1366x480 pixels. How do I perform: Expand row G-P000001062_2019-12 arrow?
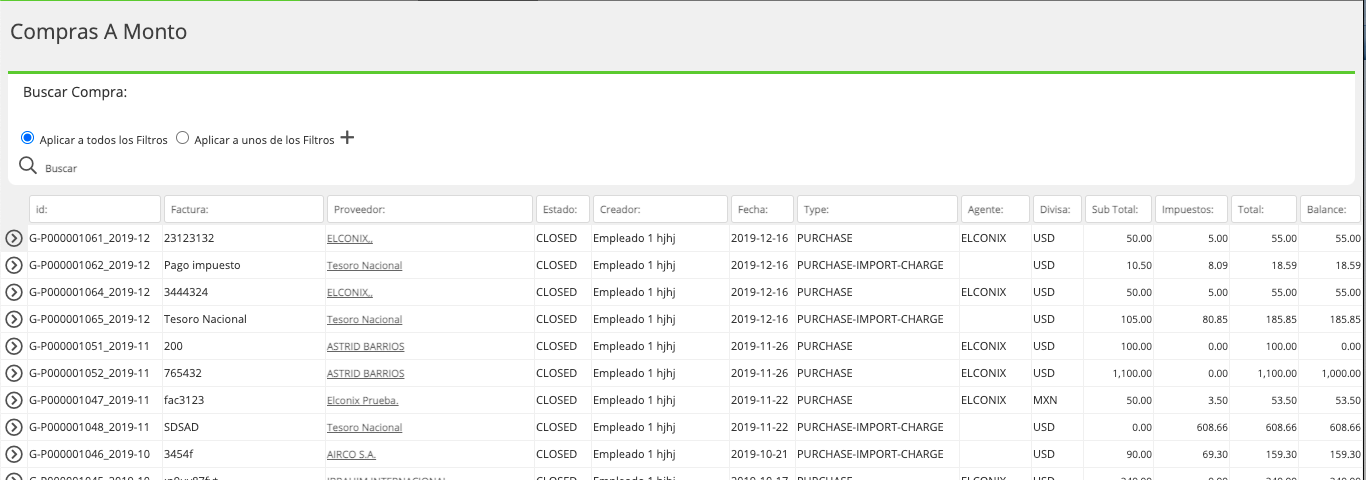(14, 265)
